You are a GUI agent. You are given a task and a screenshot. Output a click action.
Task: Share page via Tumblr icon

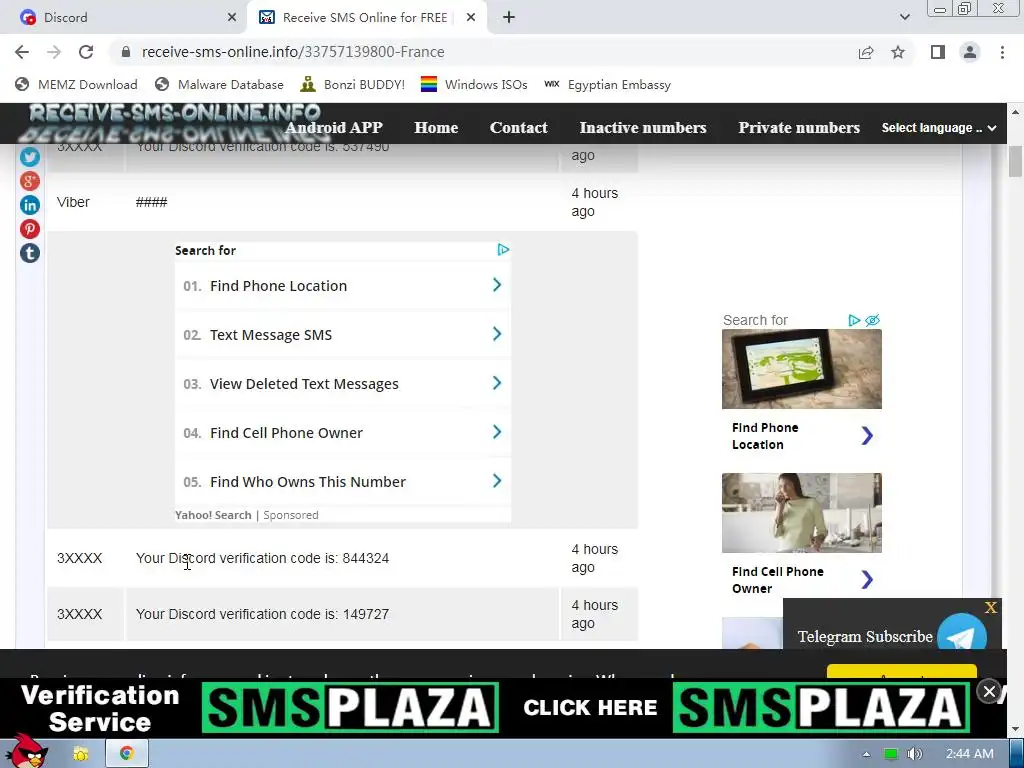(x=29, y=253)
